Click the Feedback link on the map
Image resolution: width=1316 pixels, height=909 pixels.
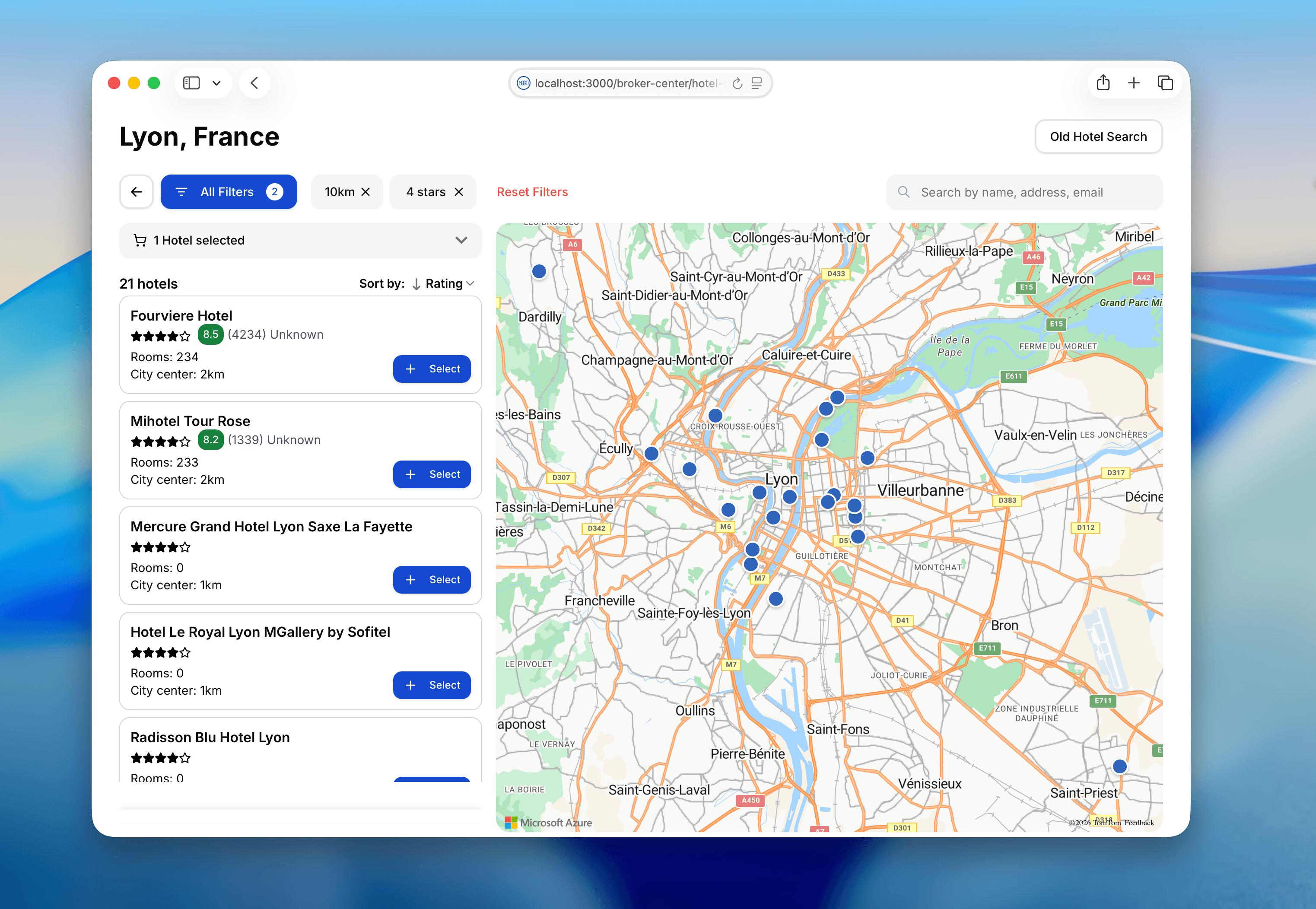(1139, 823)
